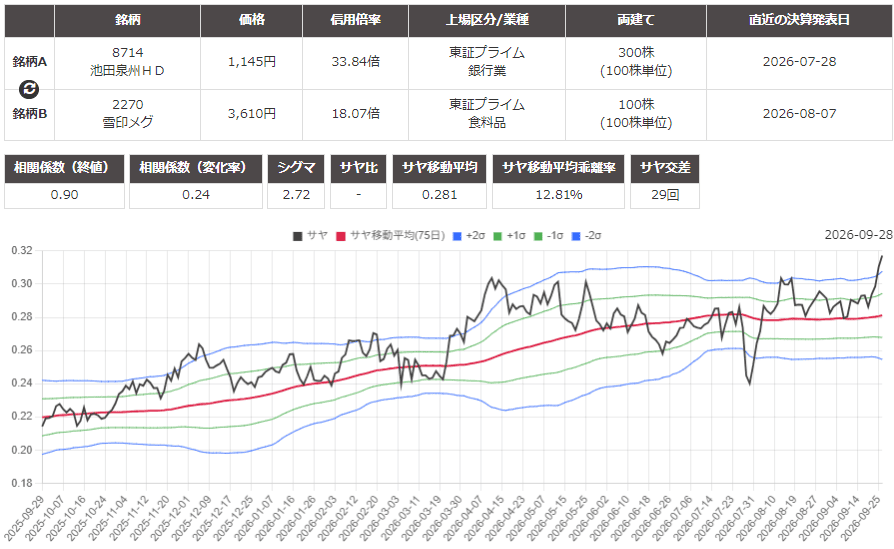The height and width of the screenshot is (549, 894).
Task: Toggle the red サヤ移動平均(75日) legend series
Action: point(390,235)
